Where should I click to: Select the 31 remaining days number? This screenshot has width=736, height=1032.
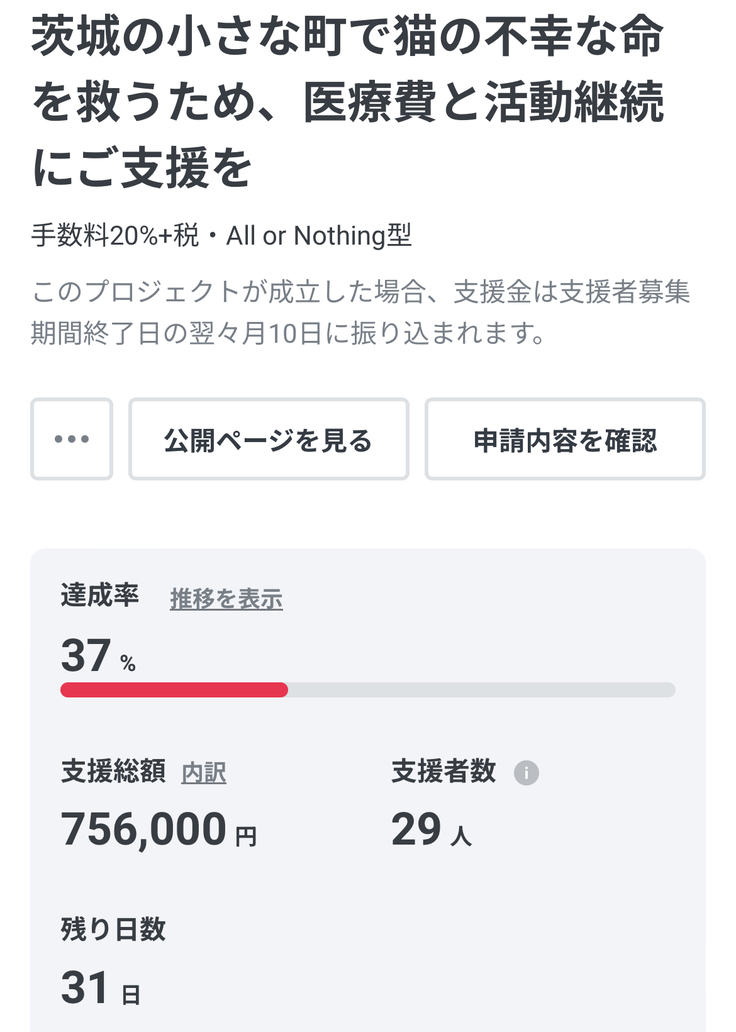(85, 988)
